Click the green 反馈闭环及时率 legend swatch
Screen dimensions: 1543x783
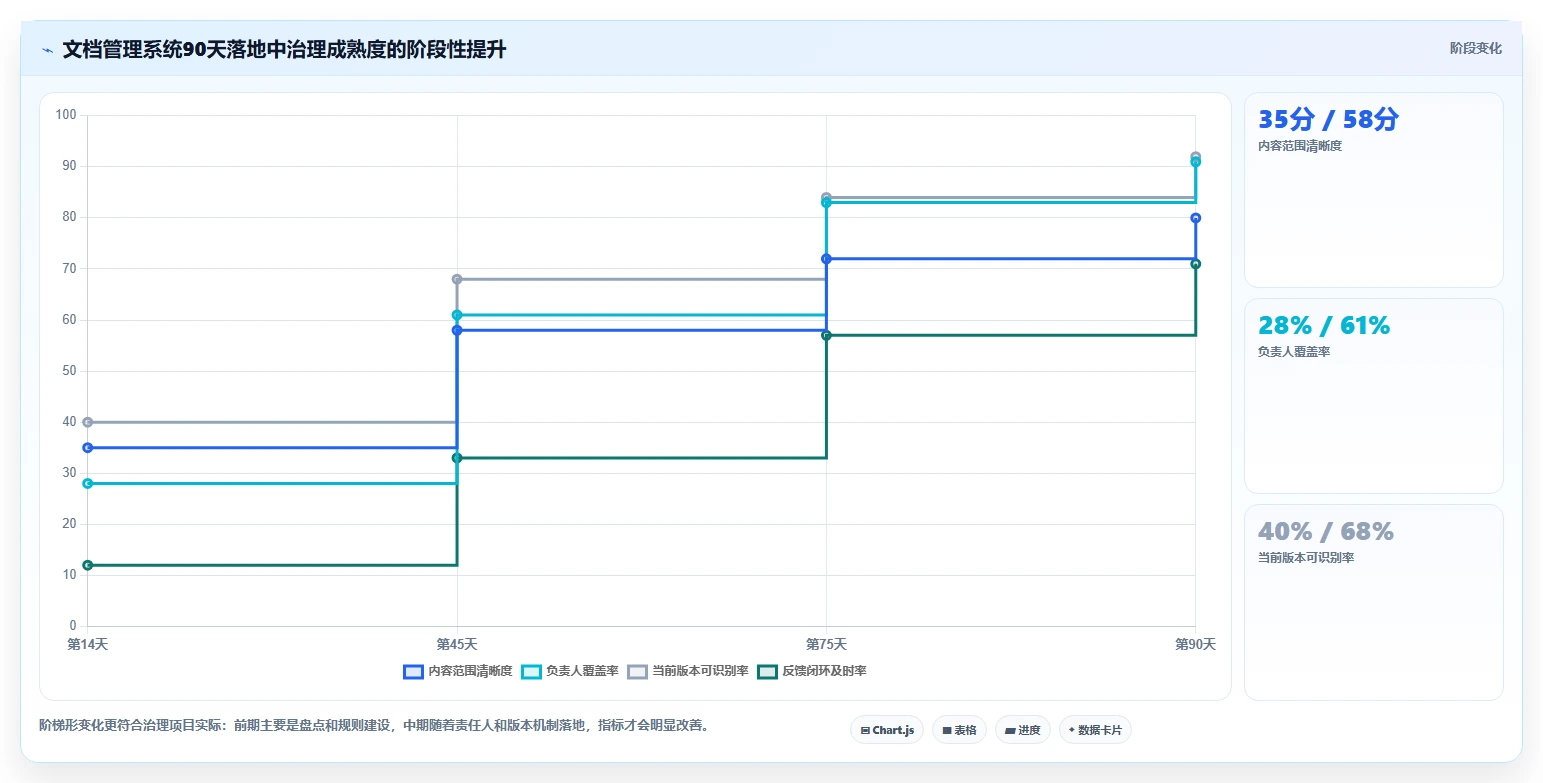point(768,671)
